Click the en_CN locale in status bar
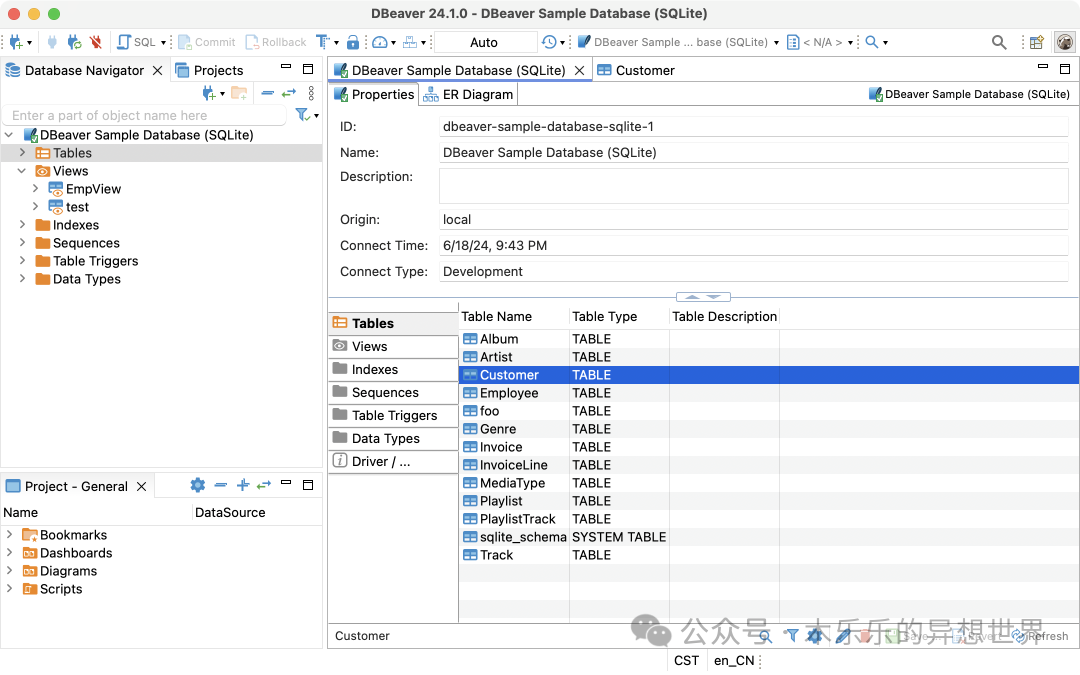 point(734,661)
